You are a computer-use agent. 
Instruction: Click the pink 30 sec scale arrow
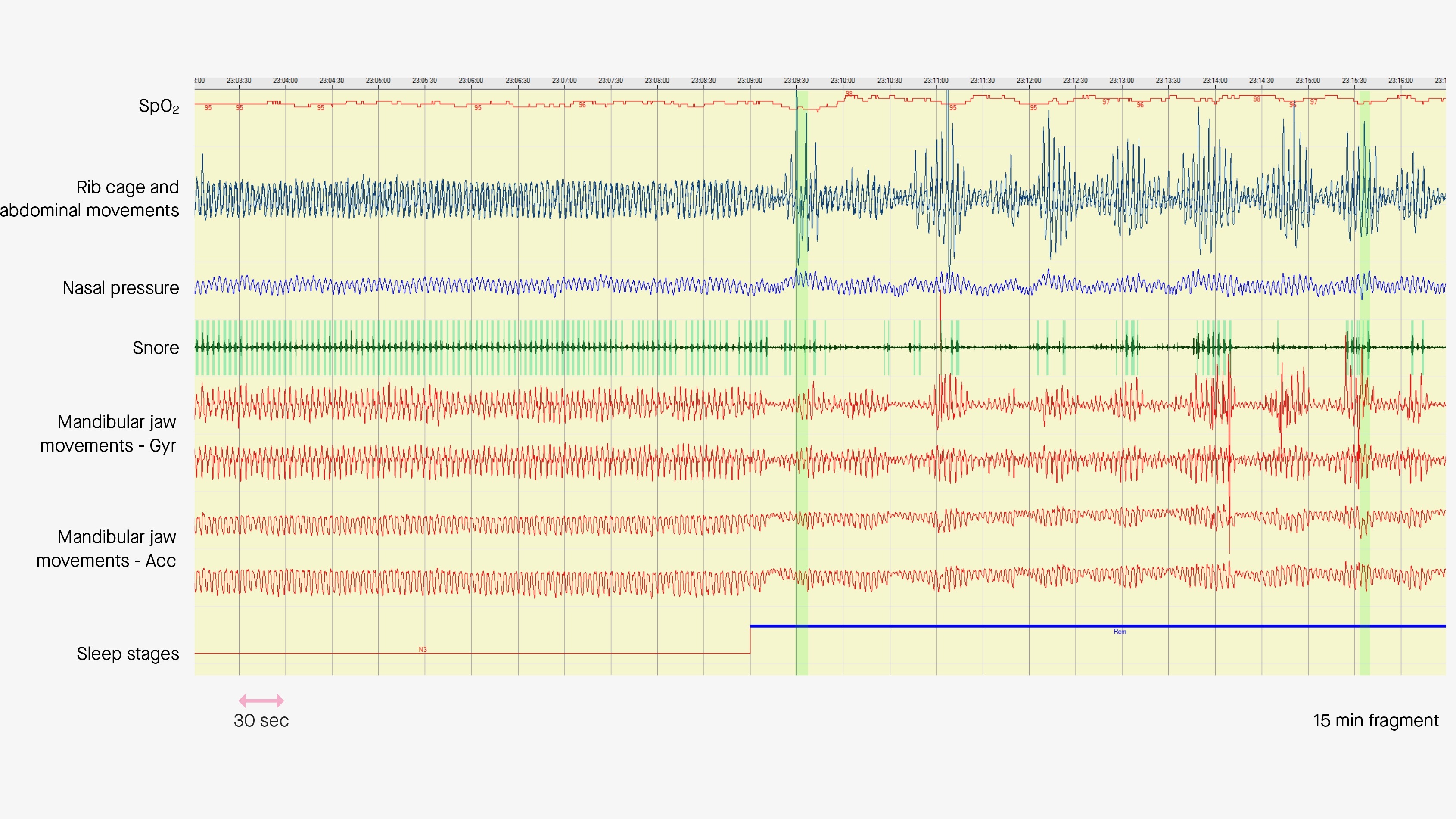261,701
